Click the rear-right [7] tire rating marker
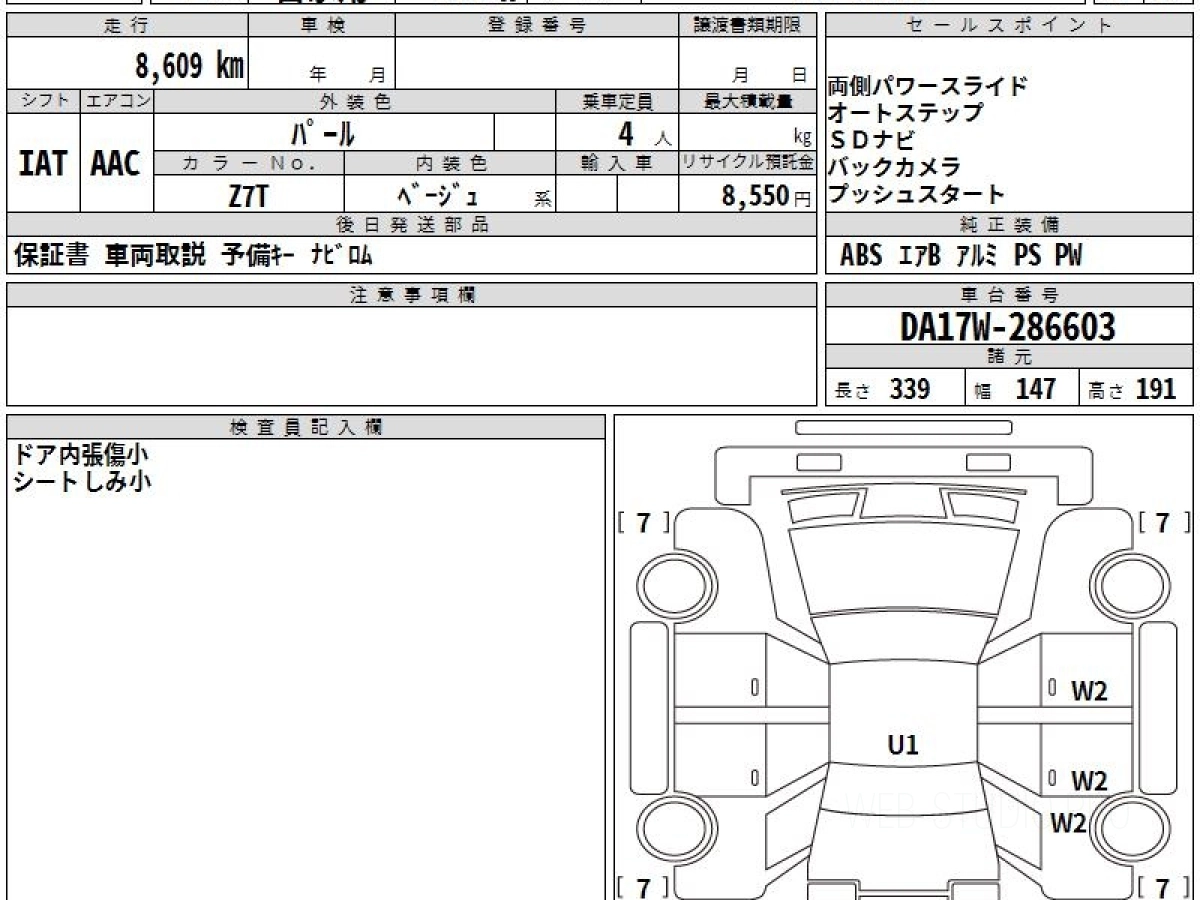The width and height of the screenshot is (1200, 900). click(x=1160, y=884)
